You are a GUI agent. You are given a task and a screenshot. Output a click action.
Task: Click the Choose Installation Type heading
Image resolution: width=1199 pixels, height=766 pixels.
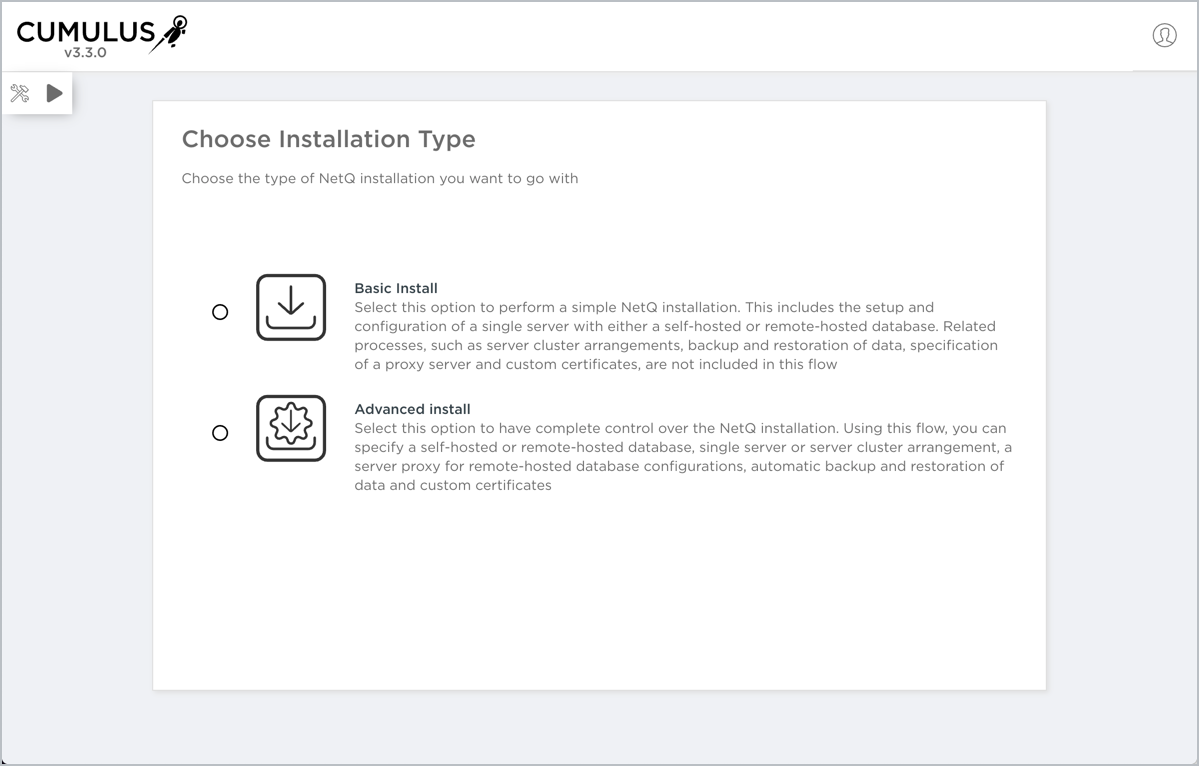328,139
